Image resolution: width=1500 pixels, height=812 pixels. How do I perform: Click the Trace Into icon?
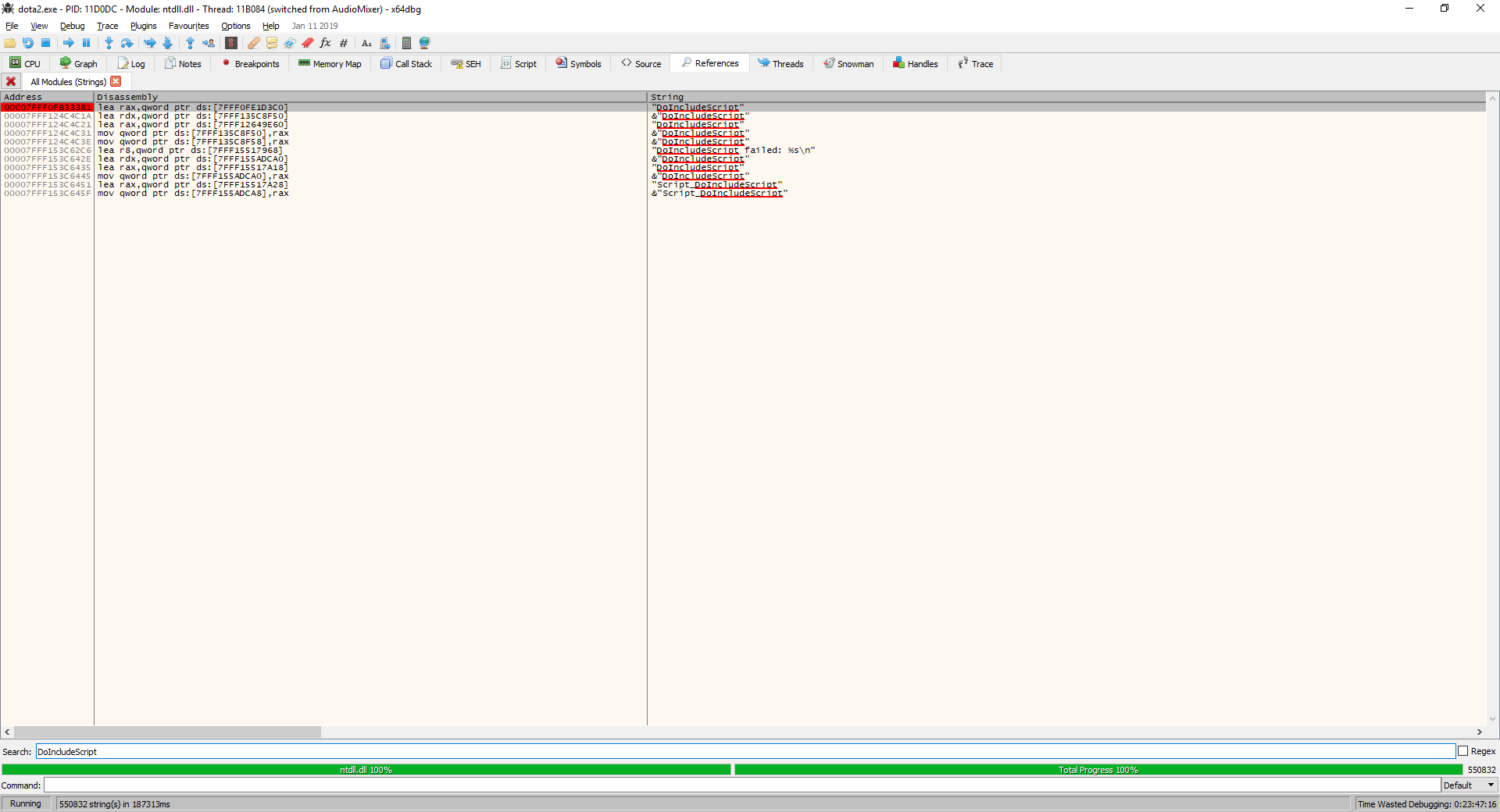[149, 43]
